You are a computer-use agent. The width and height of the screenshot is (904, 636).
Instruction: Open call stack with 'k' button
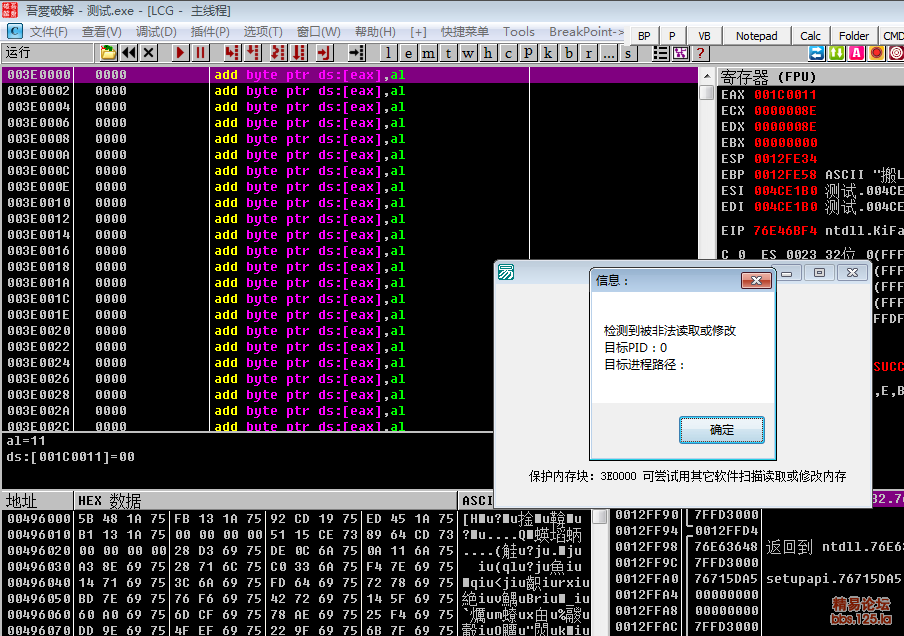point(548,53)
